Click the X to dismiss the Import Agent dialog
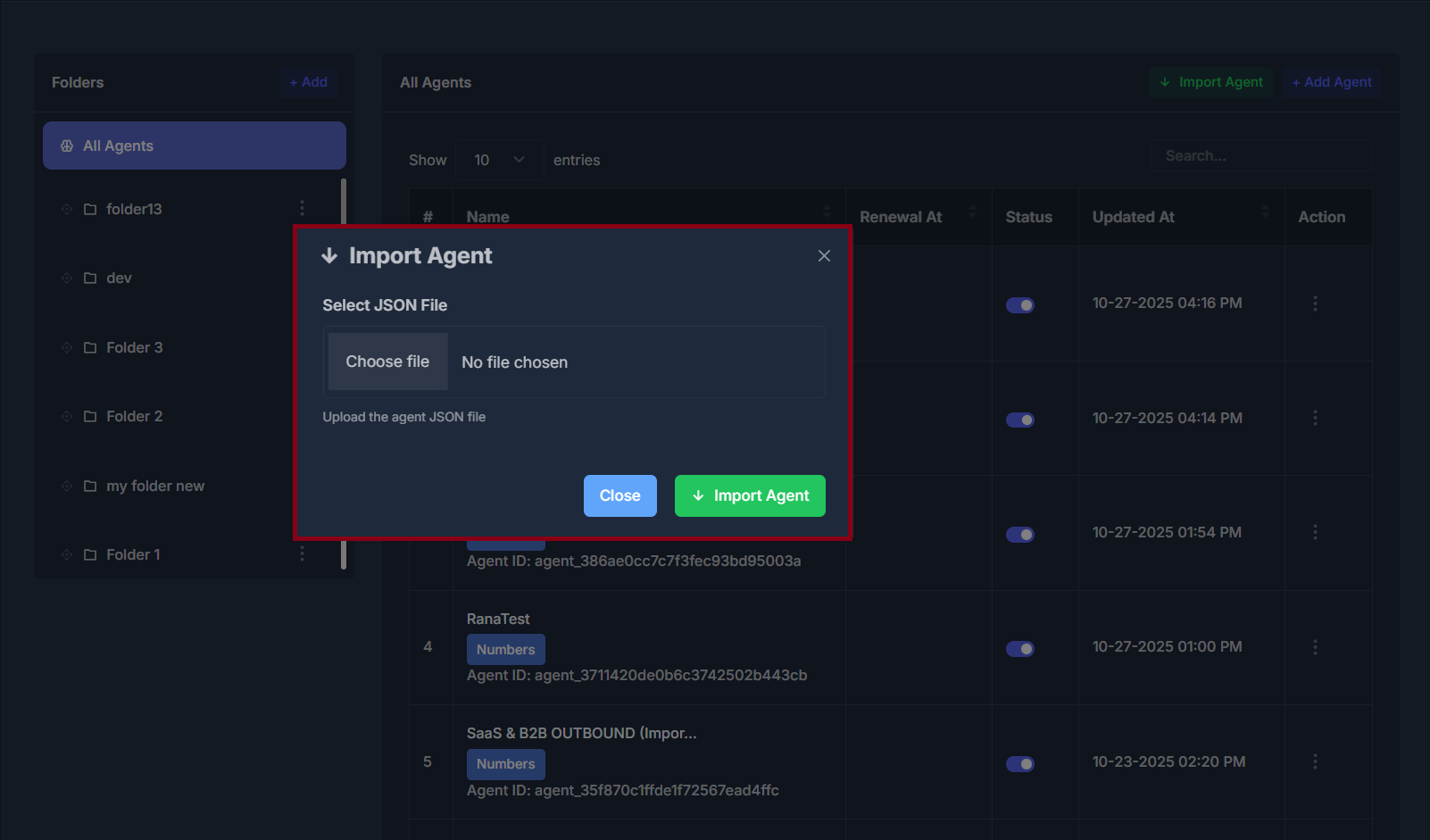Screen dimensions: 1430x840 [x=823, y=255]
